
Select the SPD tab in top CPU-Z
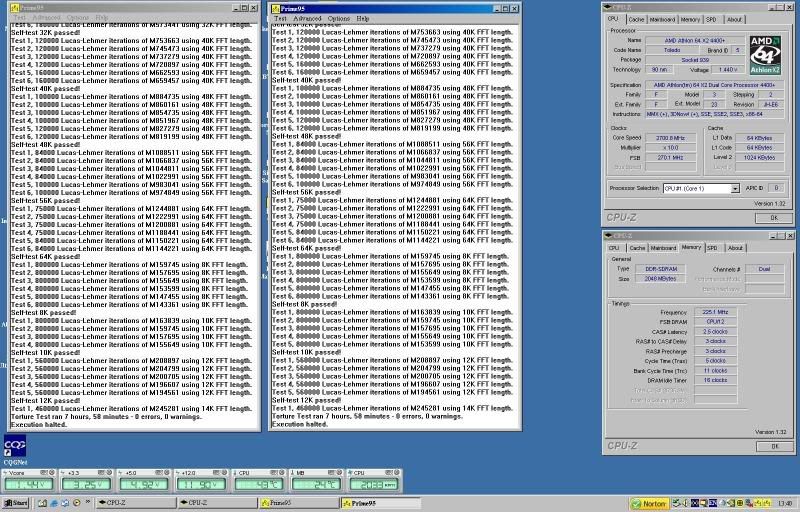tap(711, 19)
